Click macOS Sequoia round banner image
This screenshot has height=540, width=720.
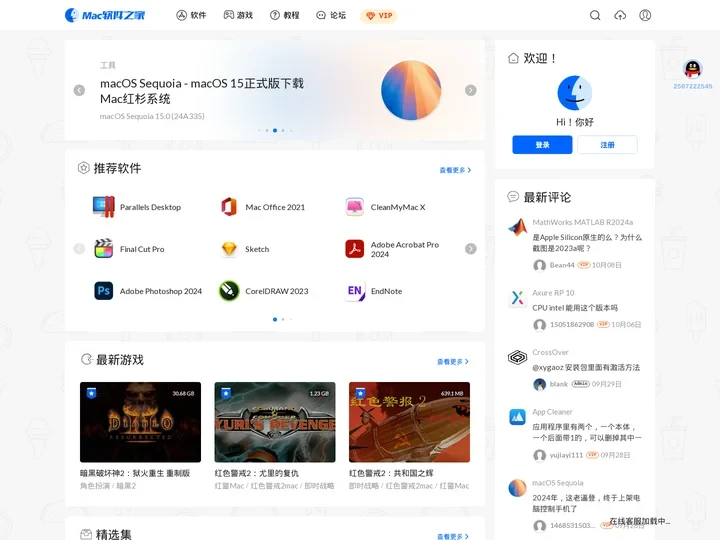411,90
